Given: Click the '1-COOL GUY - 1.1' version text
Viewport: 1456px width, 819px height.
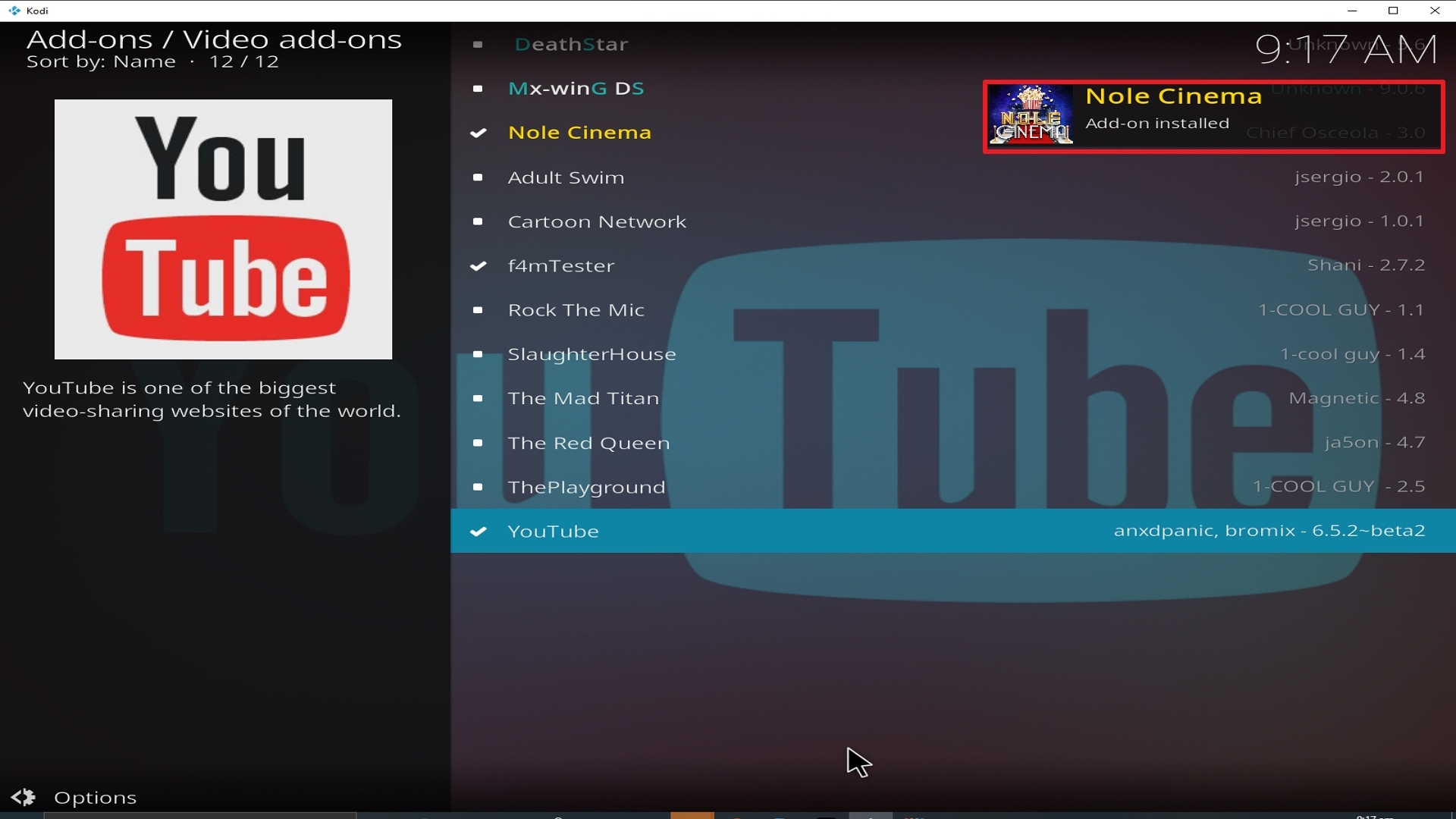Looking at the screenshot, I should [x=1341, y=309].
